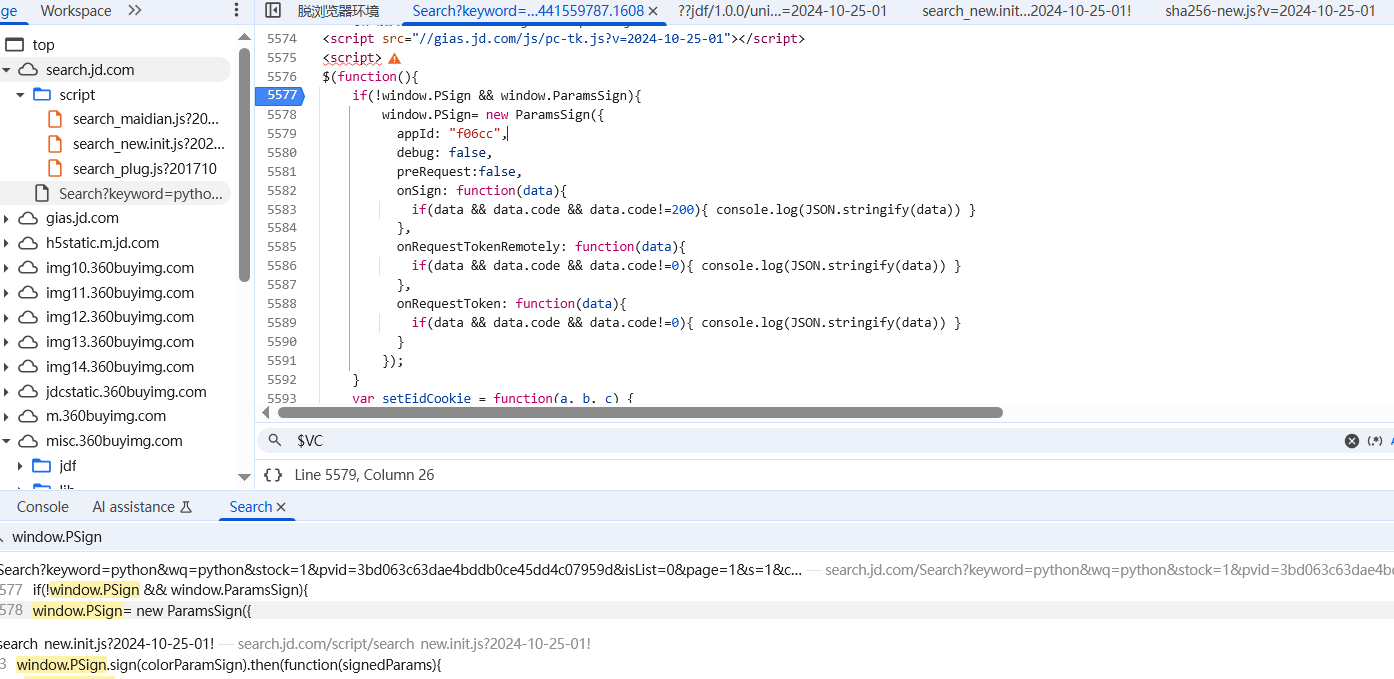Screen dimensions: 1394x679
Task: Select img14.360buyimg.com in the tree
Action: pyautogui.click(x=120, y=367)
